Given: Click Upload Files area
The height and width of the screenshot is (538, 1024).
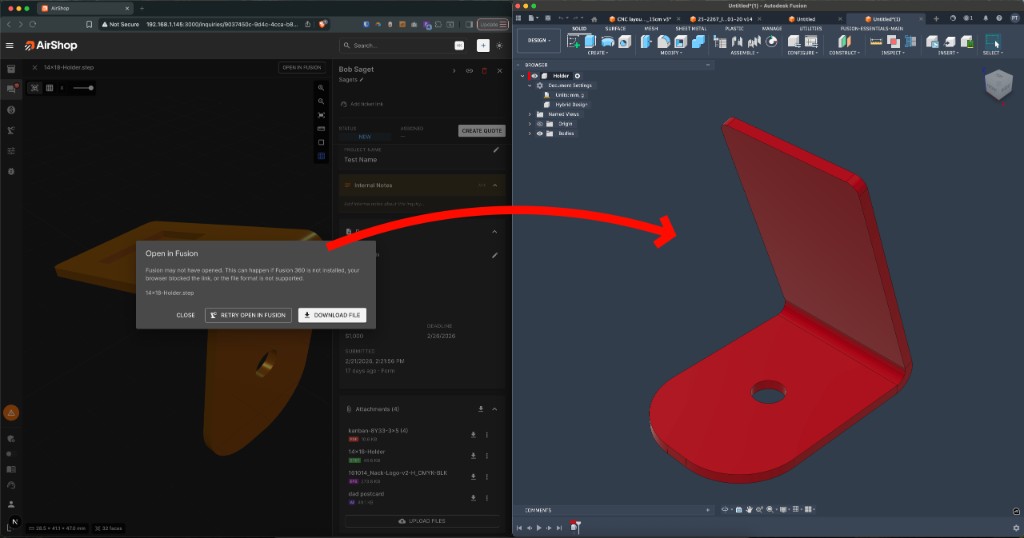Looking at the screenshot, I should 421,521.
